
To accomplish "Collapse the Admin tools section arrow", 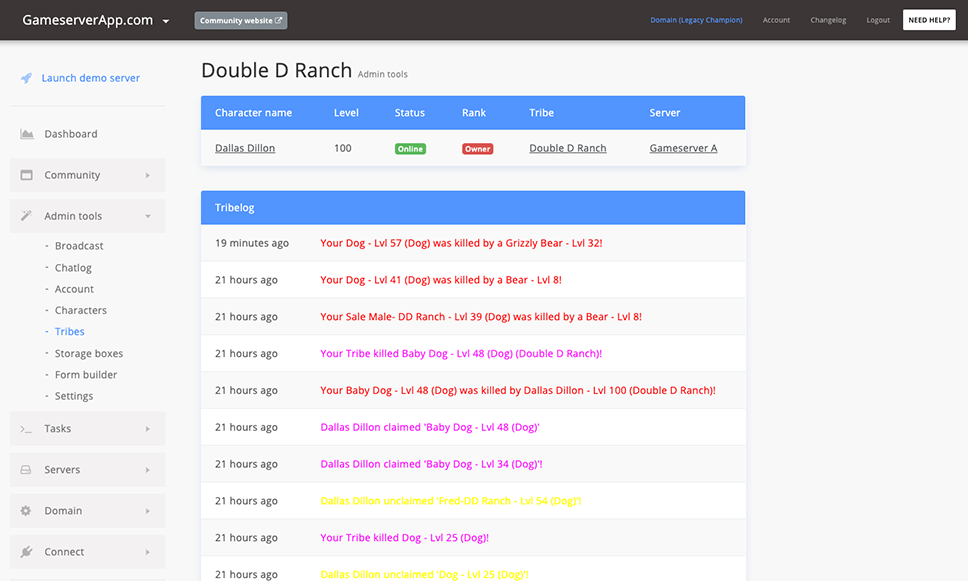I will 148,216.
